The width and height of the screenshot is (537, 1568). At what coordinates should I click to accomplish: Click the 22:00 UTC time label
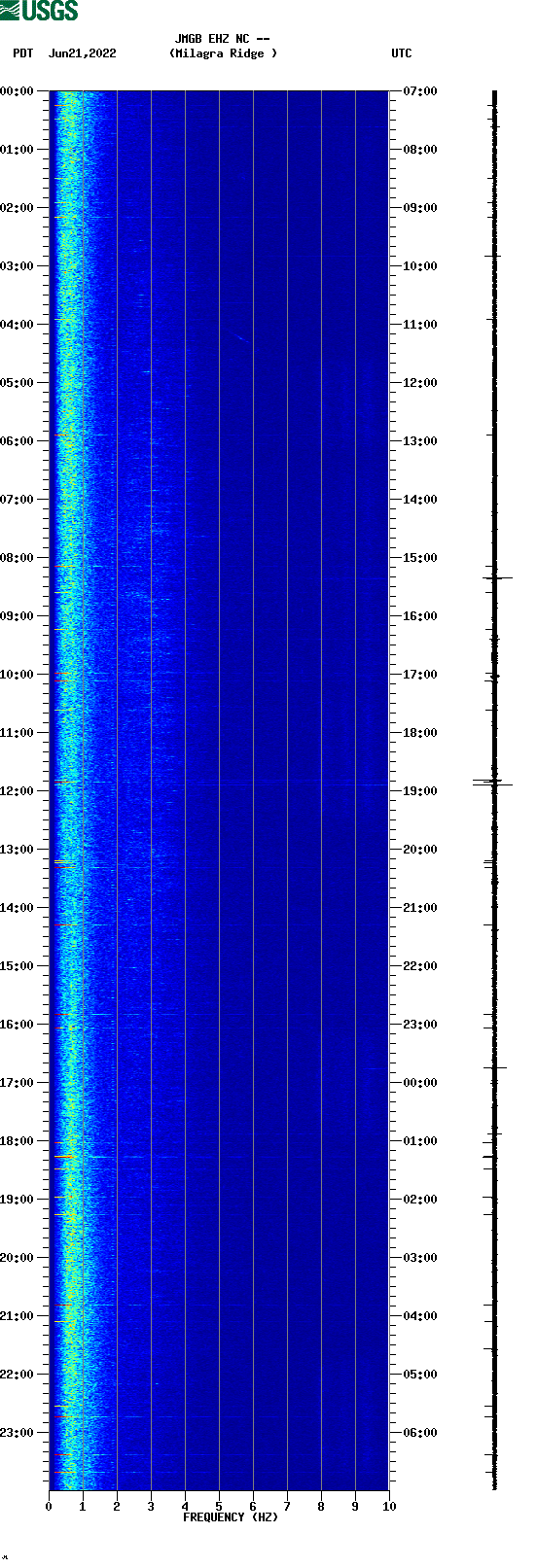coord(420,966)
